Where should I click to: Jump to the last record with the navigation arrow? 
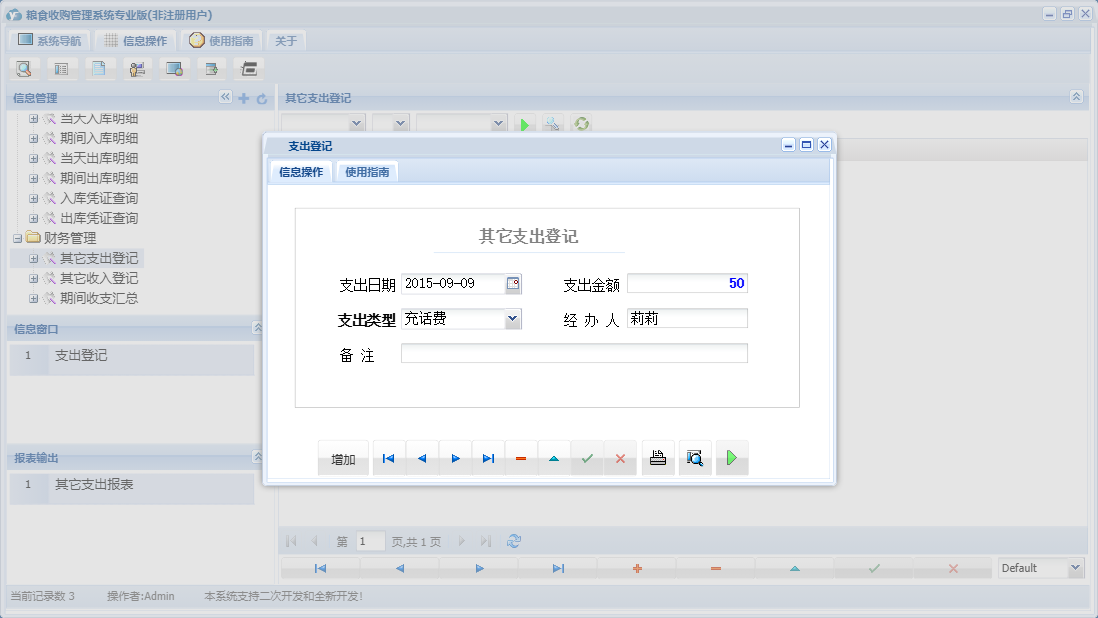click(488, 458)
